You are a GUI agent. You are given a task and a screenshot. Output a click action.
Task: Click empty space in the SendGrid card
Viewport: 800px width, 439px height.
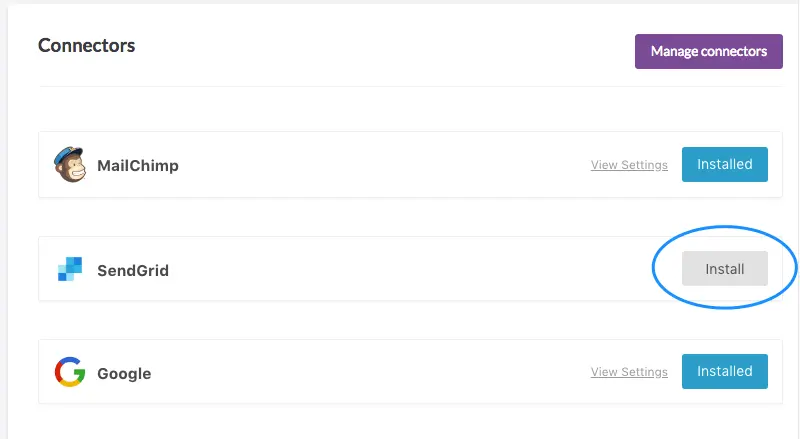coord(400,270)
